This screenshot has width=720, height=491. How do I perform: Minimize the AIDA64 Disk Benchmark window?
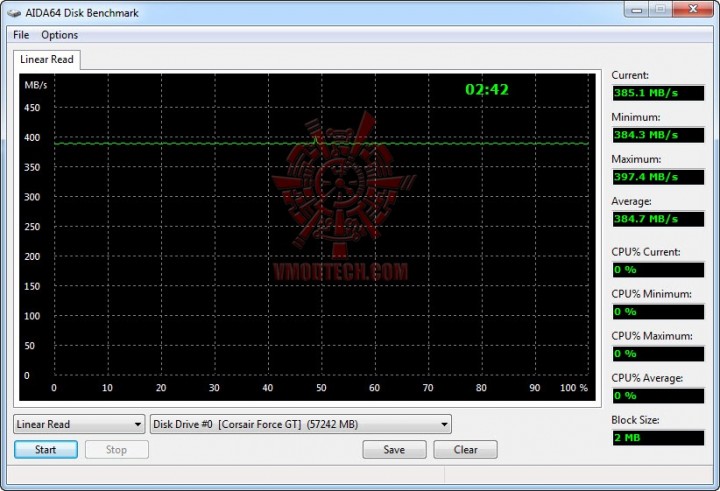[x=636, y=10]
